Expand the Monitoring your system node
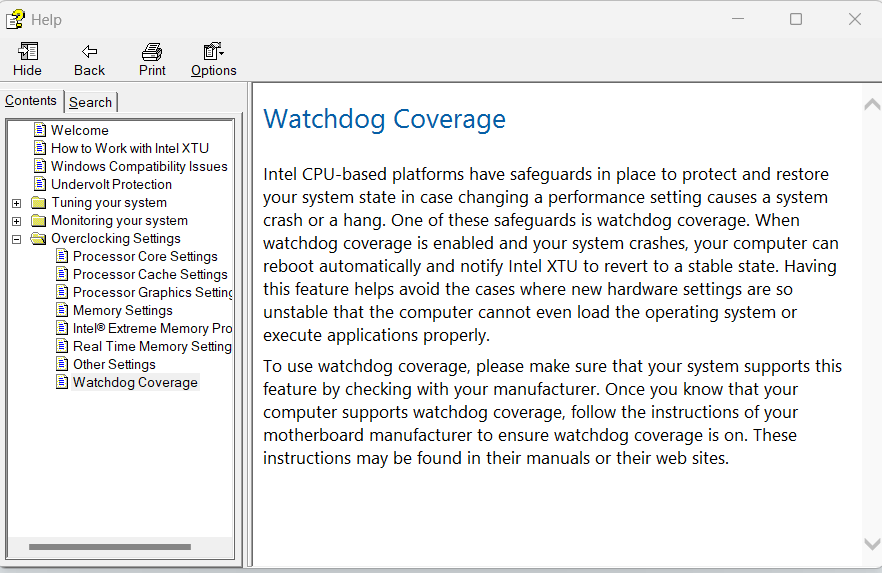This screenshot has width=882, height=573. tap(17, 221)
